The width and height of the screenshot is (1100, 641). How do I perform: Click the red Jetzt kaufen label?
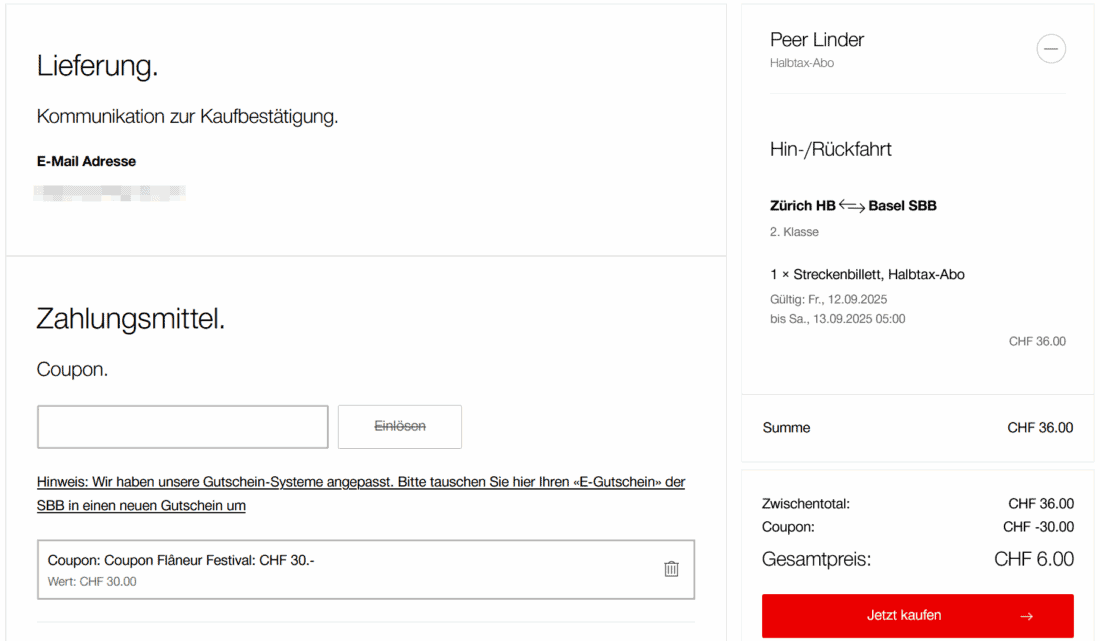click(x=903, y=615)
